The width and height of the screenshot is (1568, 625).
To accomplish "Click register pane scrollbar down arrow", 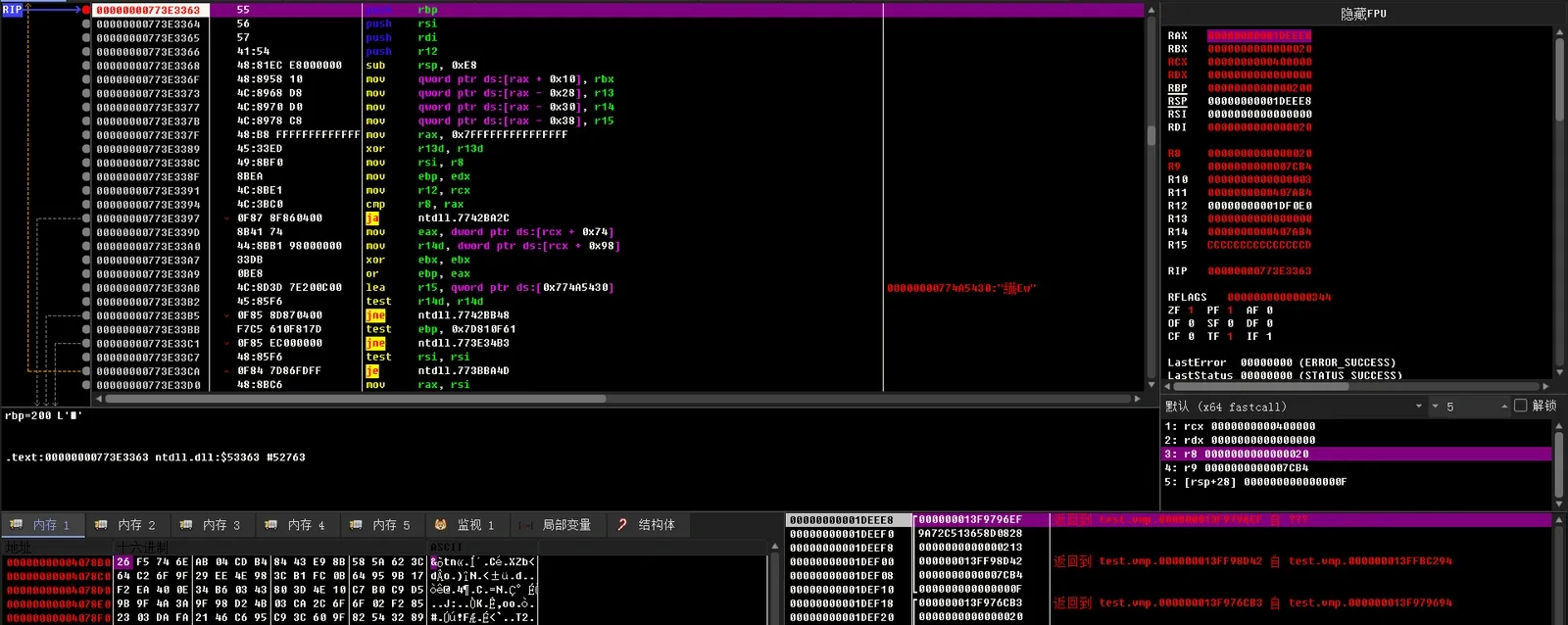I will tap(1559, 373).
